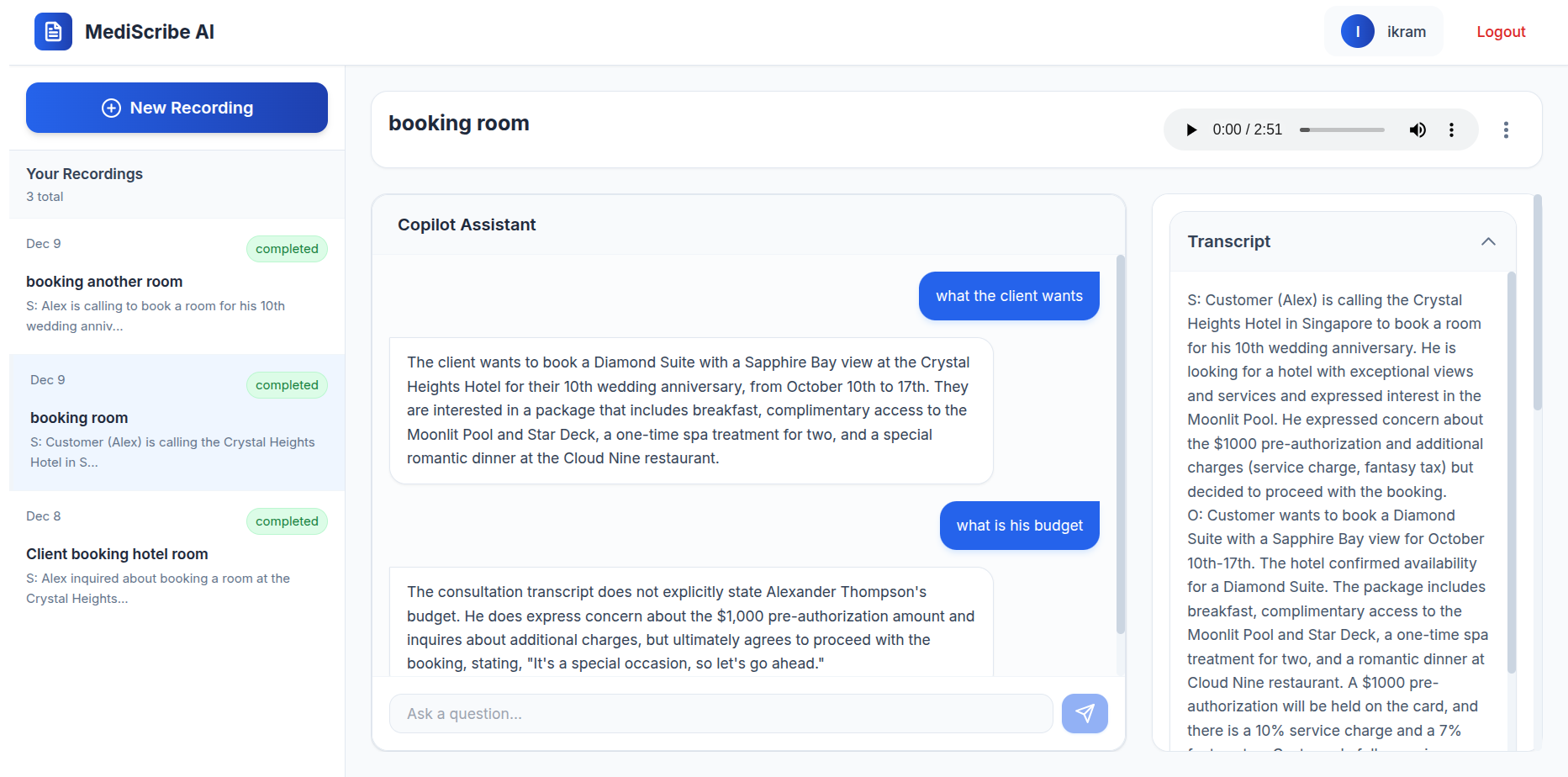Click the 'what is his budget' message
1568x777 pixels.
(1019, 526)
